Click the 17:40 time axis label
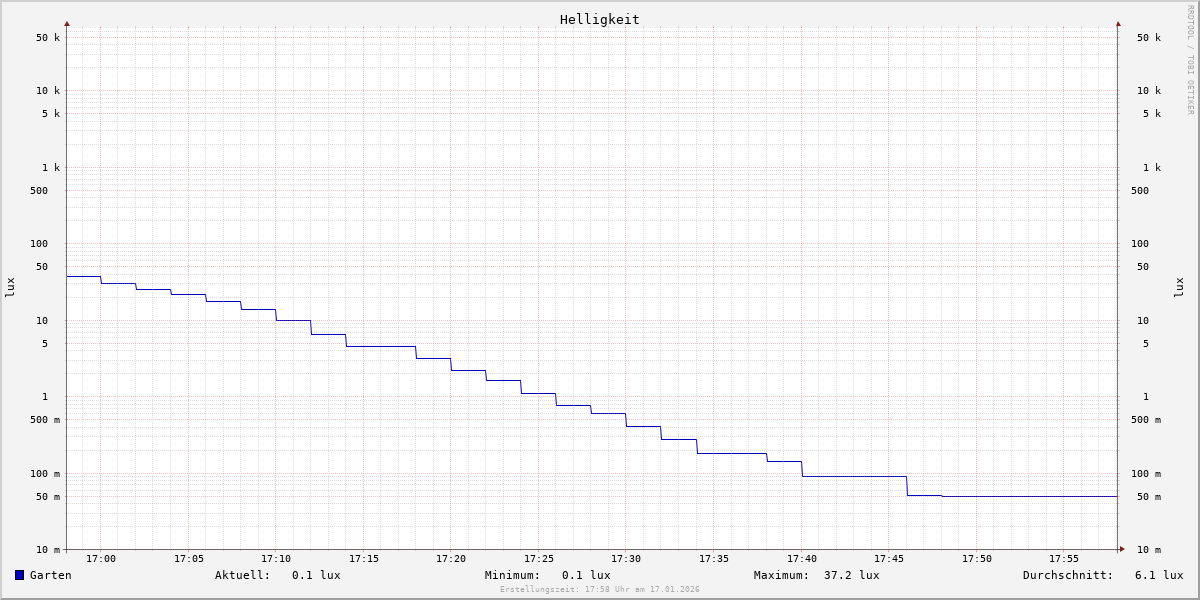 (x=802, y=558)
